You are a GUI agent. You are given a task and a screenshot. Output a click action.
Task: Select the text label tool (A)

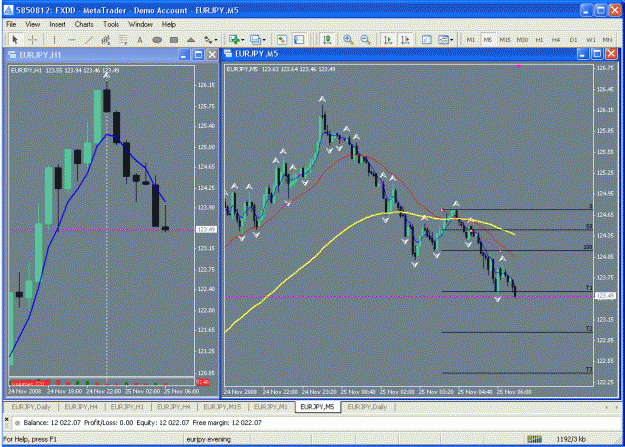coord(140,39)
